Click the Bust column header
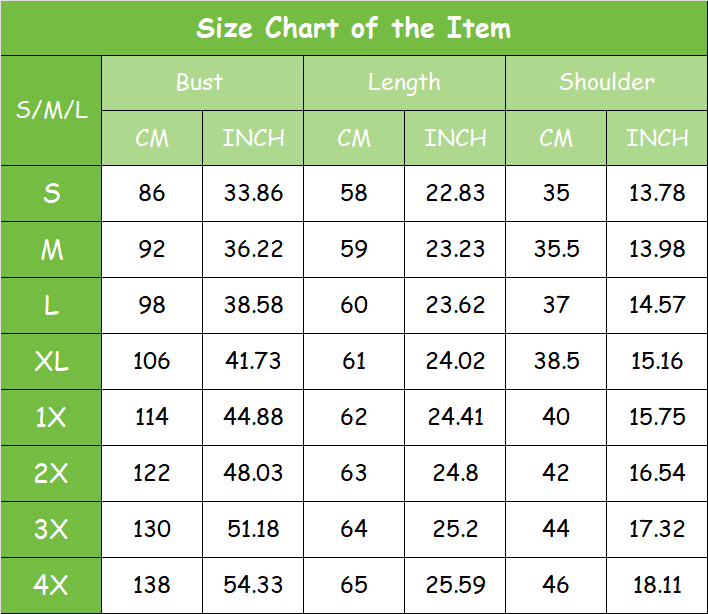 click(200, 82)
